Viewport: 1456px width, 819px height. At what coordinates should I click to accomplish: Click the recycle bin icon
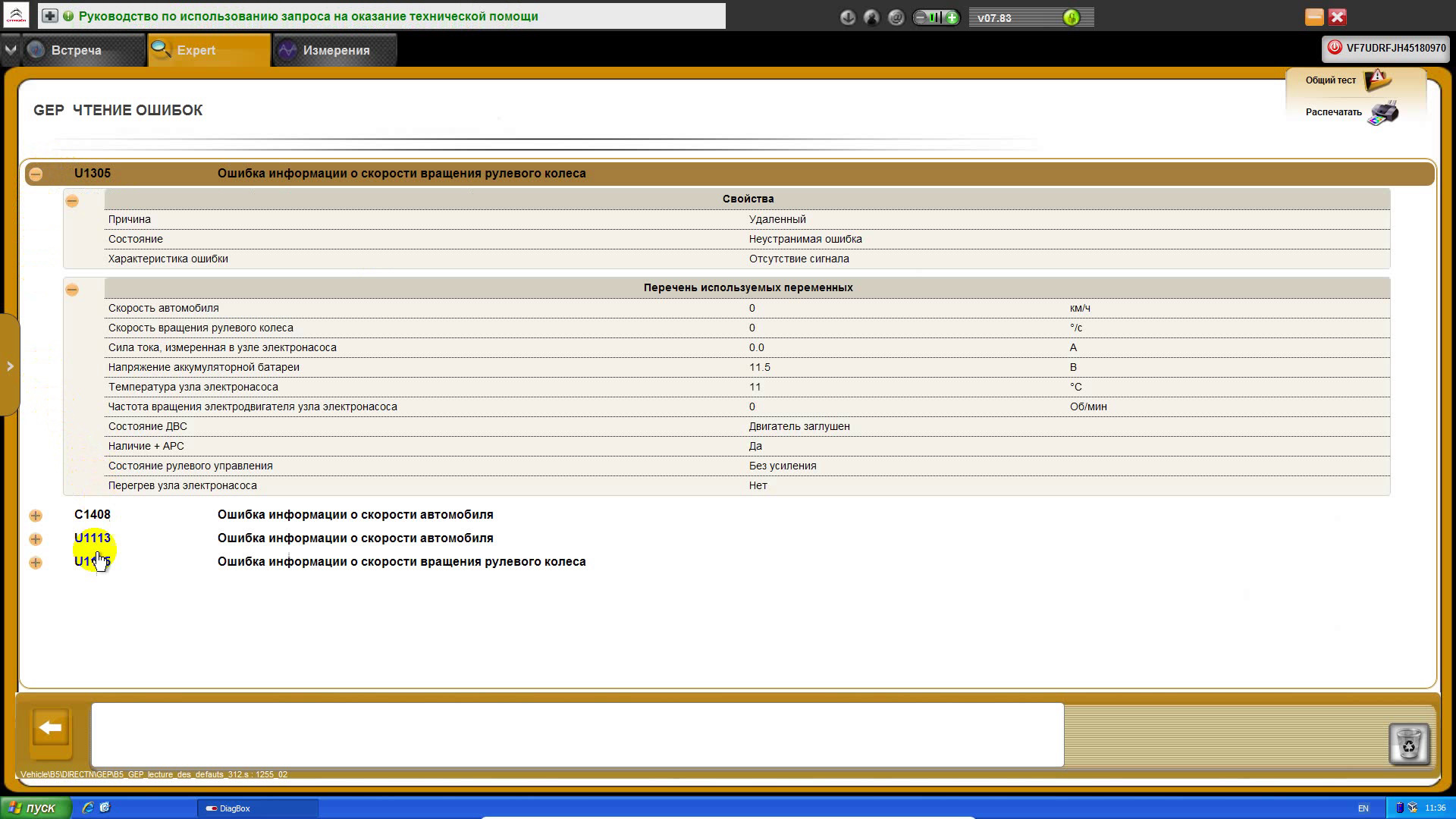[1408, 744]
